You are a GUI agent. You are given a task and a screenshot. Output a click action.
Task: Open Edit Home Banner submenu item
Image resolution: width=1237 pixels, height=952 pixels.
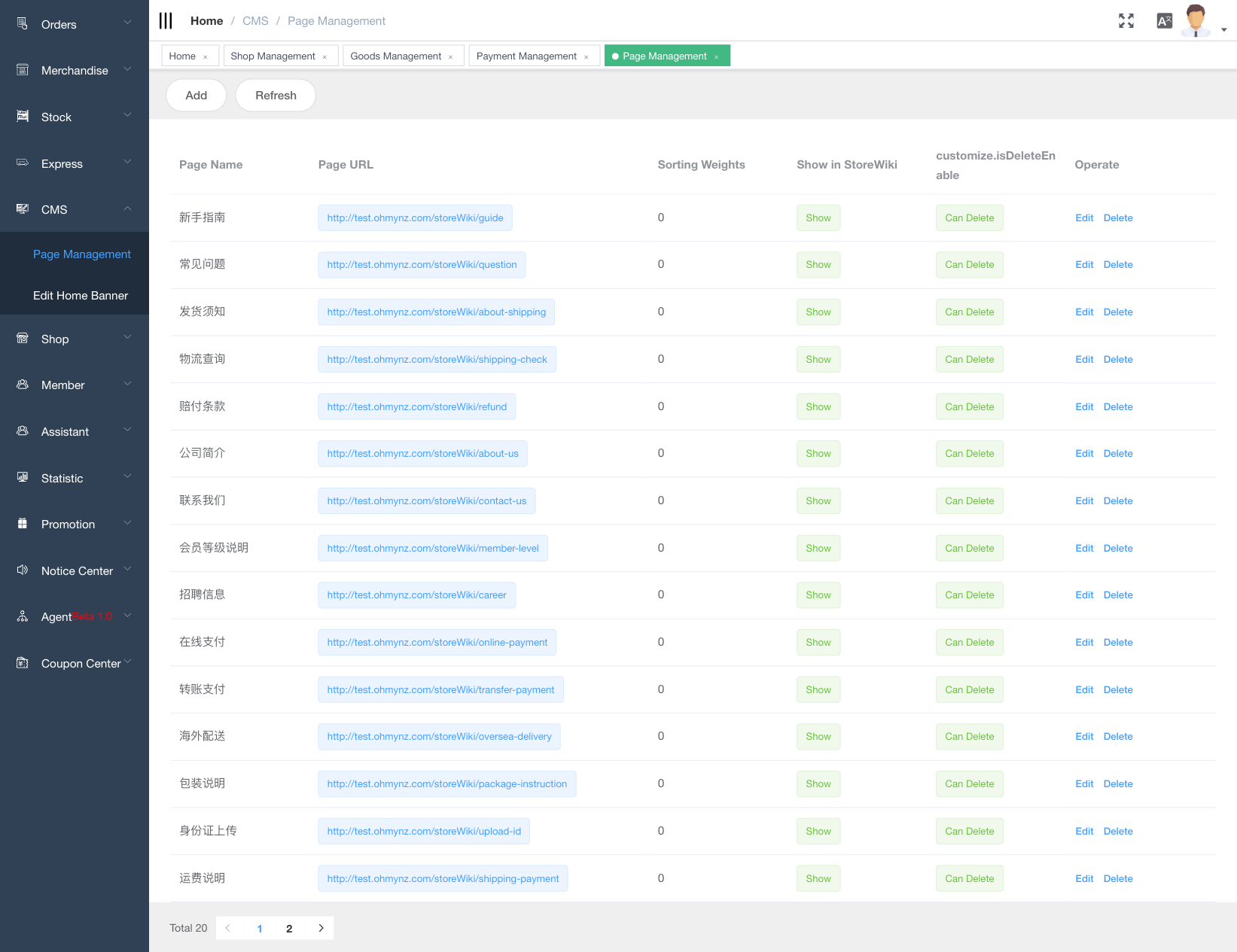[x=81, y=296]
